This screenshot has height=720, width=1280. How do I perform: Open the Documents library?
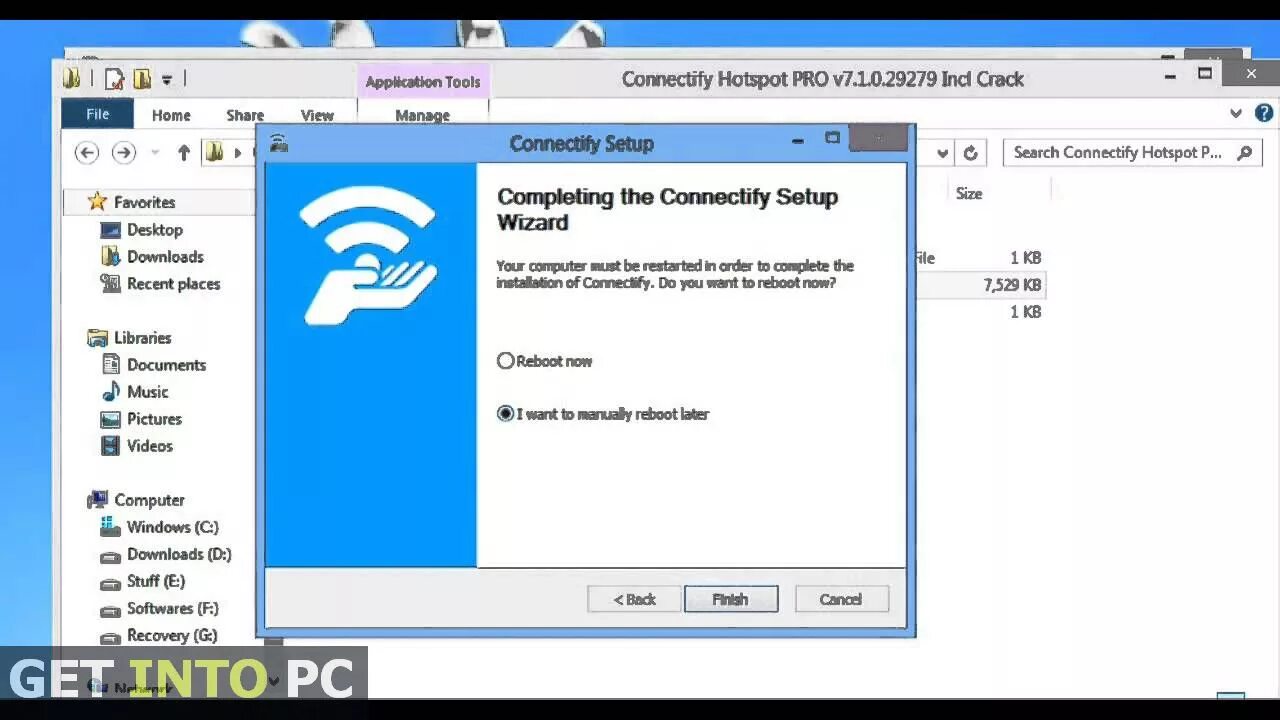coord(166,364)
